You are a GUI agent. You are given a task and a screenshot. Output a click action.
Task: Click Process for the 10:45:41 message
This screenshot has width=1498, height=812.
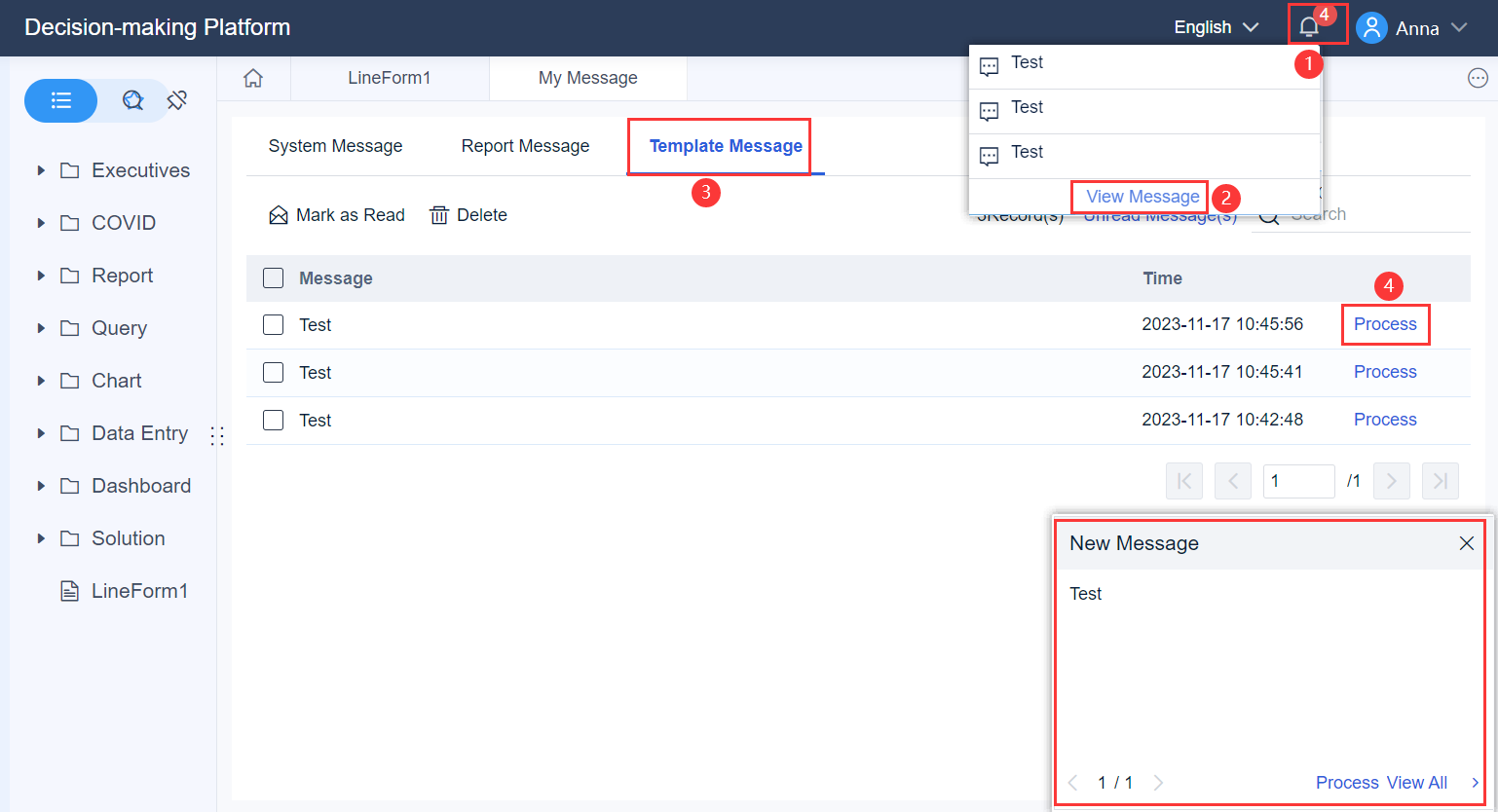1385,372
